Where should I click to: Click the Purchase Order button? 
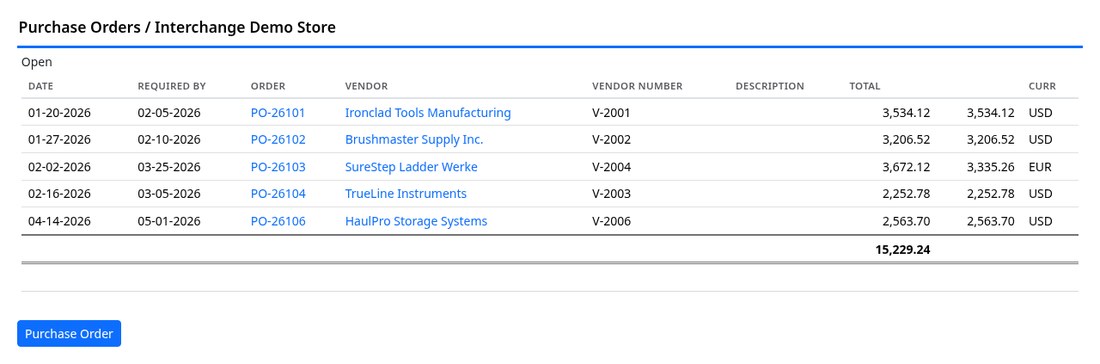coord(69,334)
